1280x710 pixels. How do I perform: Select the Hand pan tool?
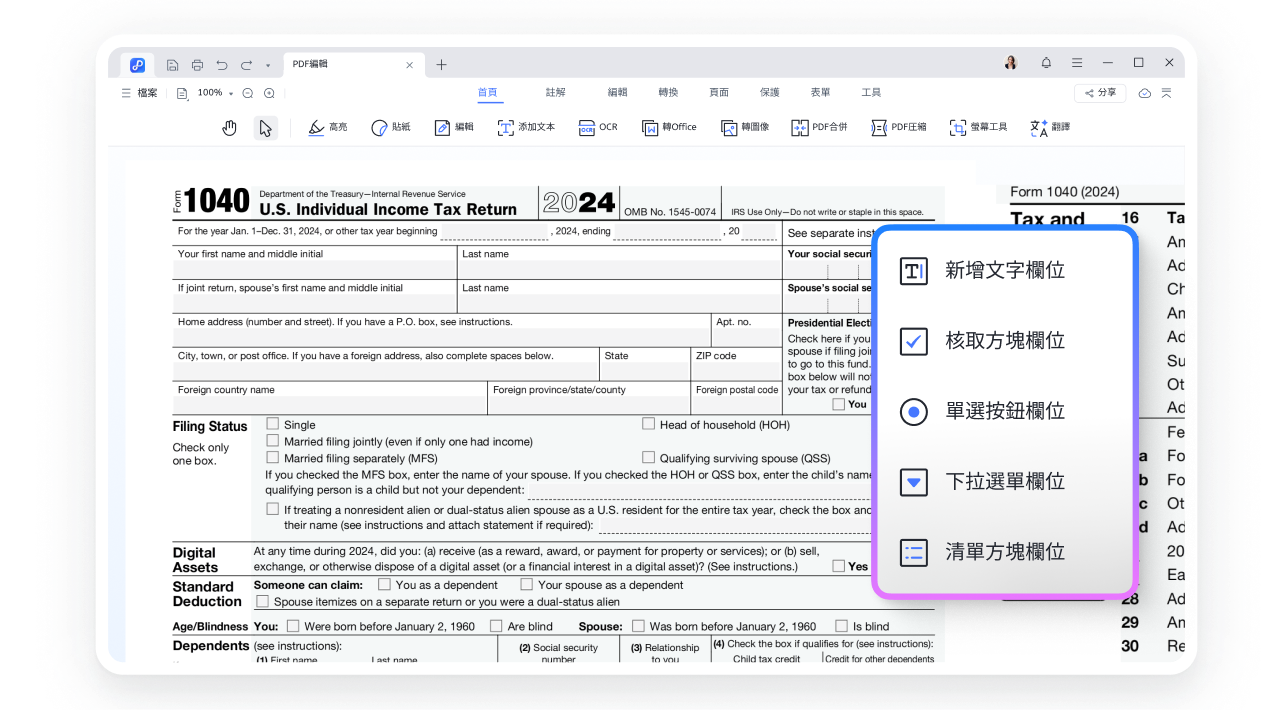229,128
